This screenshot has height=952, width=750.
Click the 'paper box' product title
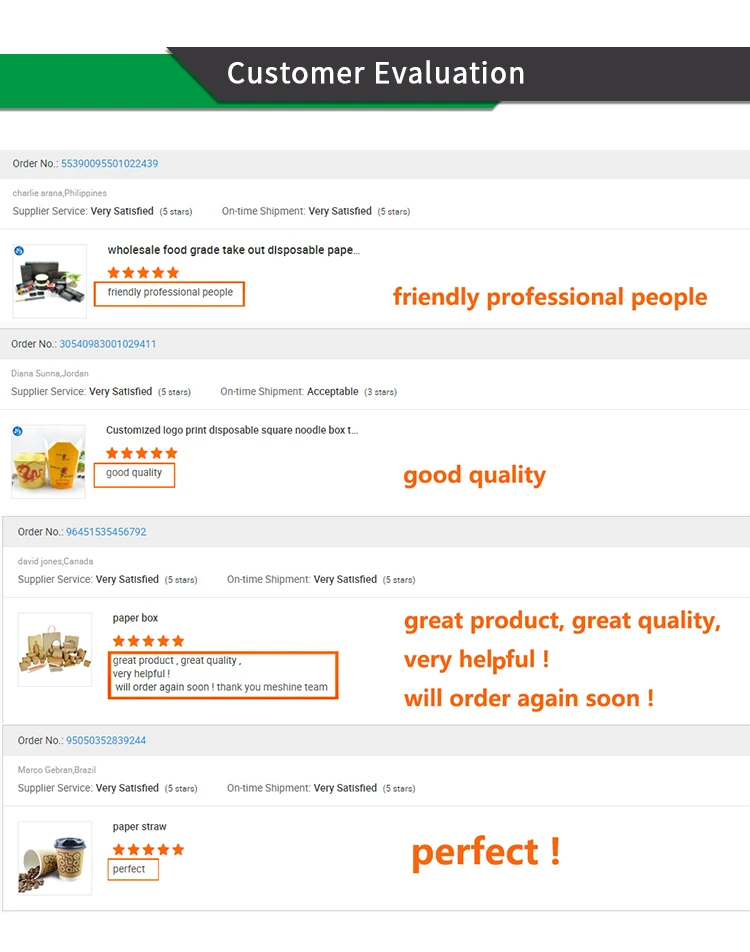(x=135, y=618)
